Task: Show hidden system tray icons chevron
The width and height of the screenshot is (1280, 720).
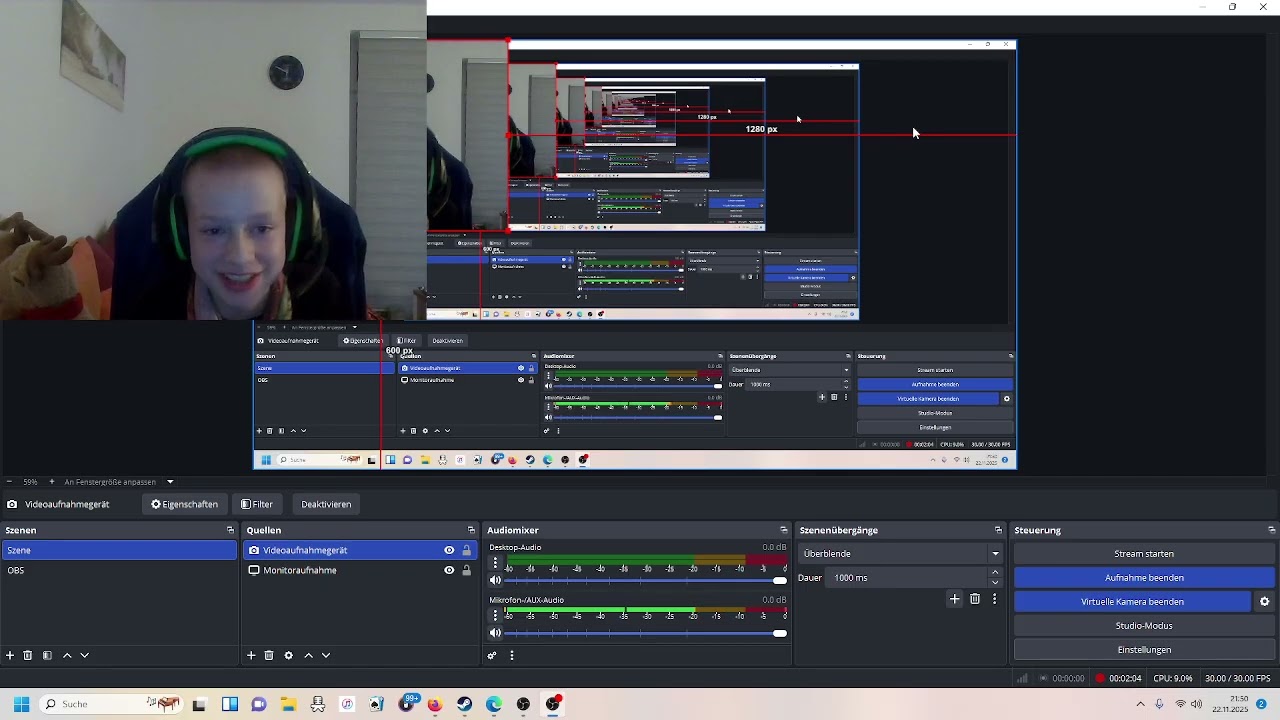Action: click(x=1140, y=704)
